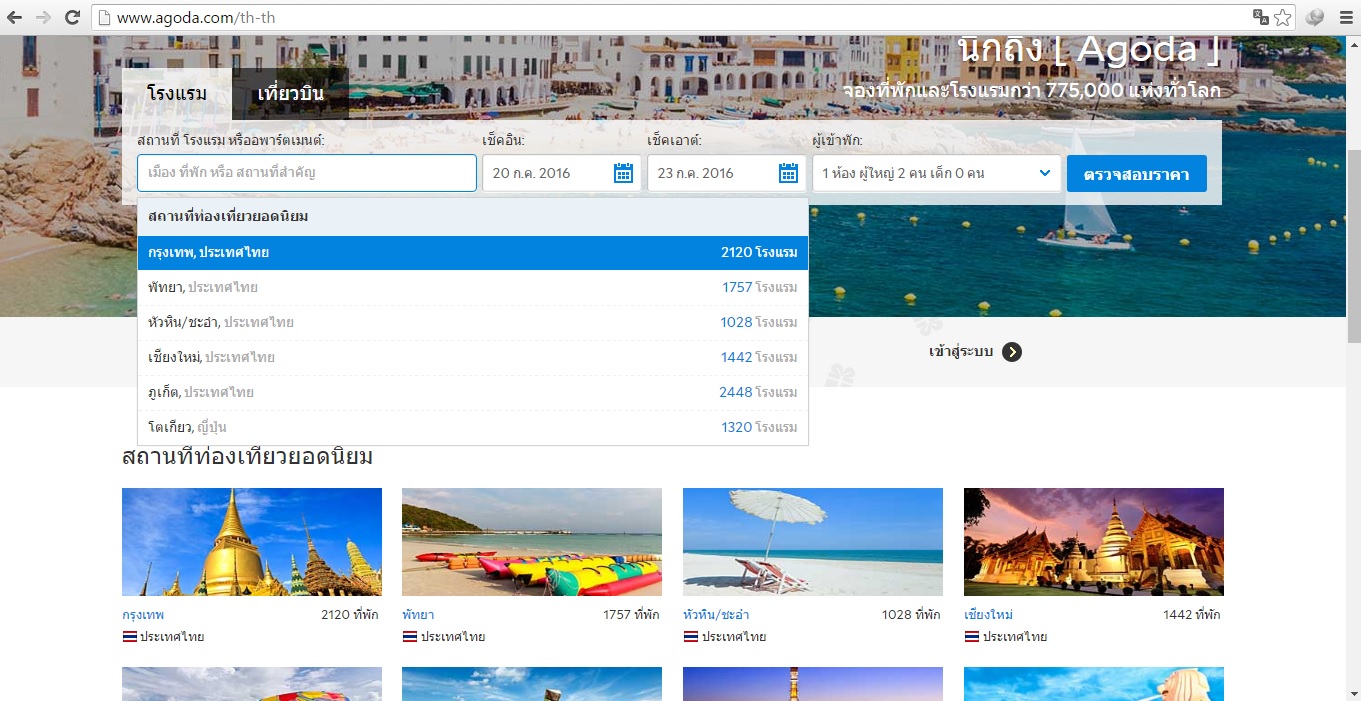Reload the page with refresh icon
The image size is (1361, 701).
(x=72, y=17)
